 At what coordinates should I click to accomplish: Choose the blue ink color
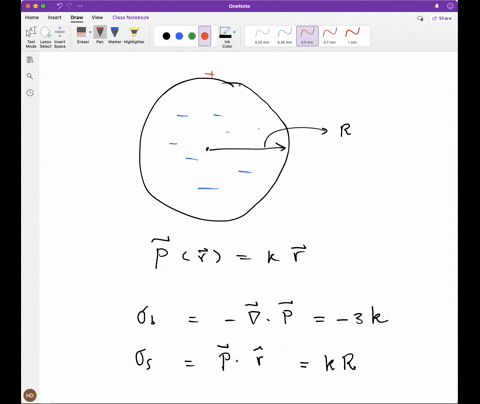pyautogui.click(x=179, y=36)
